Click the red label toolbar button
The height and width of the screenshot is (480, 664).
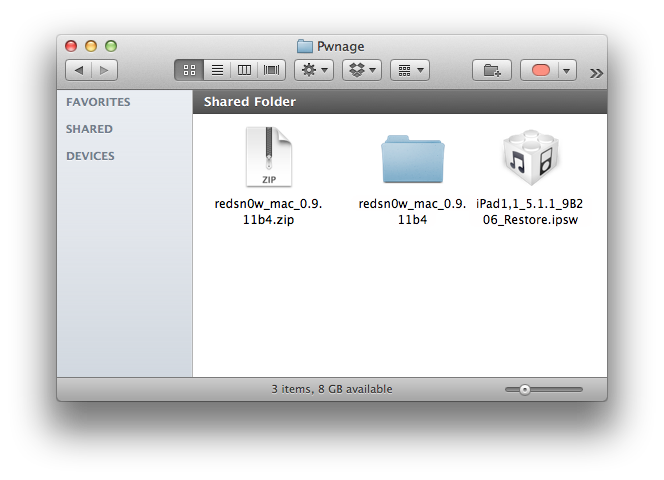pos(543,70)
